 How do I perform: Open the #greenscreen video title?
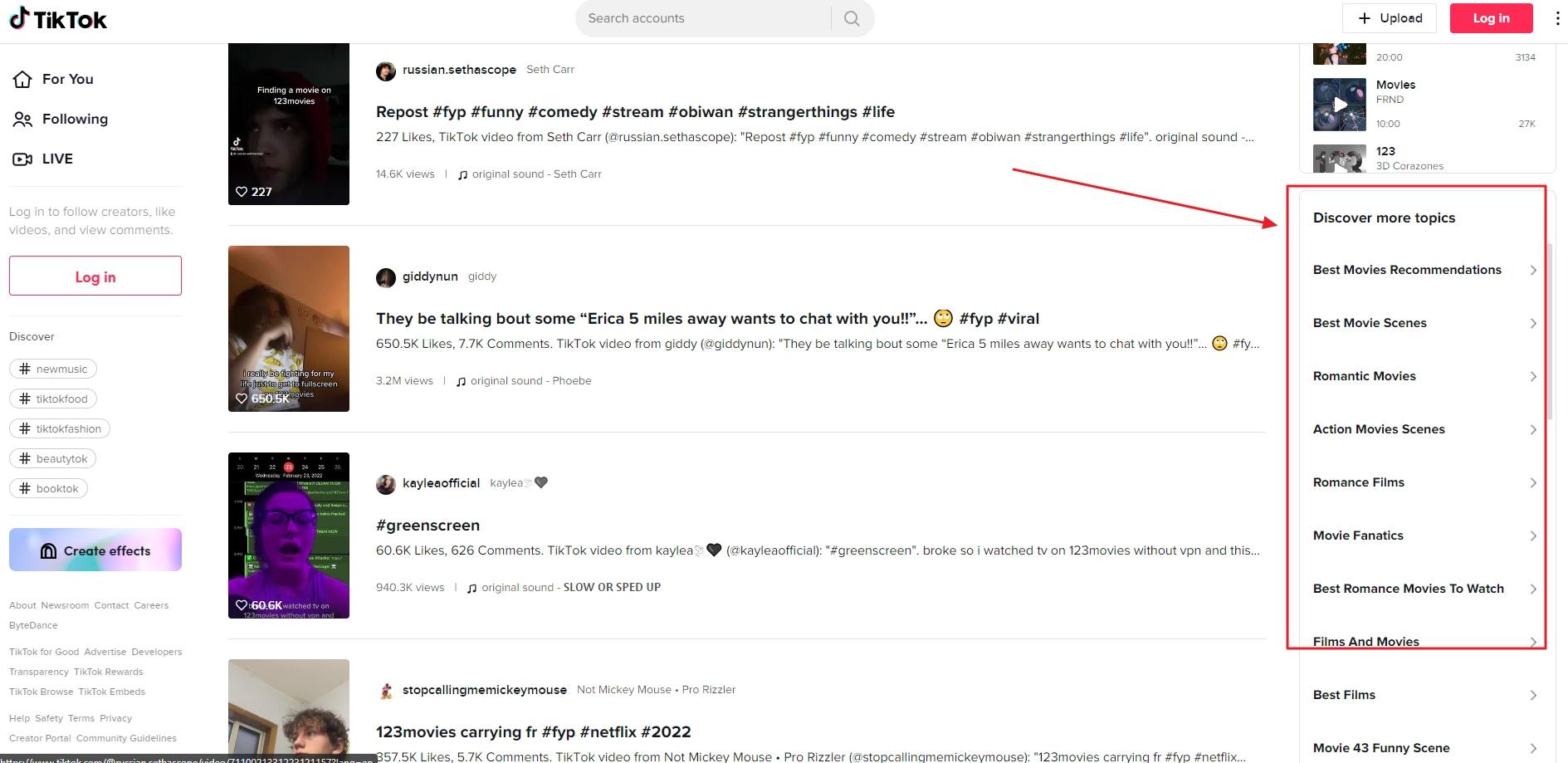tap(427, 526)
